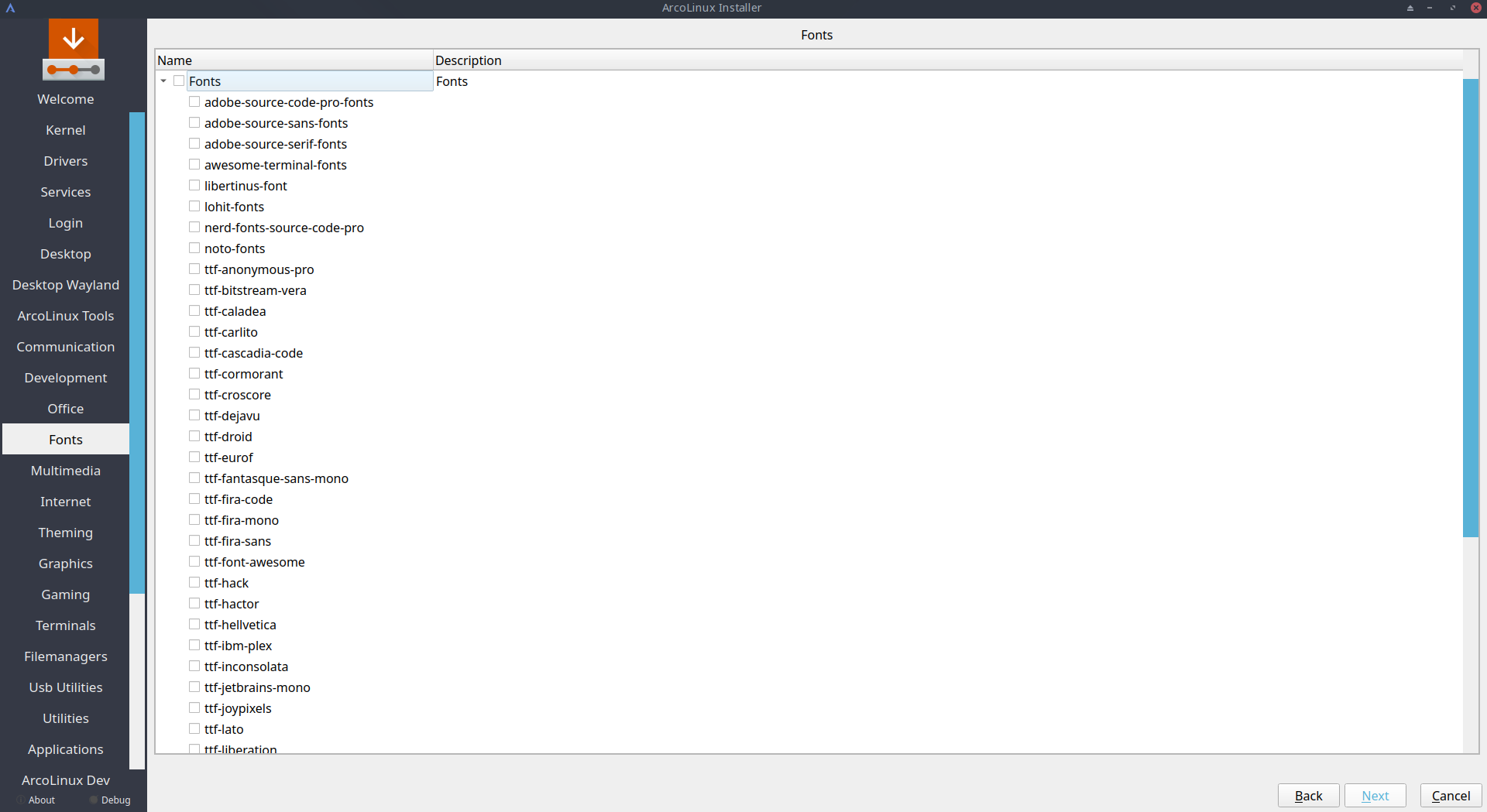
Task: Open the Desktop Wayland section
Action: click(66, 285)
